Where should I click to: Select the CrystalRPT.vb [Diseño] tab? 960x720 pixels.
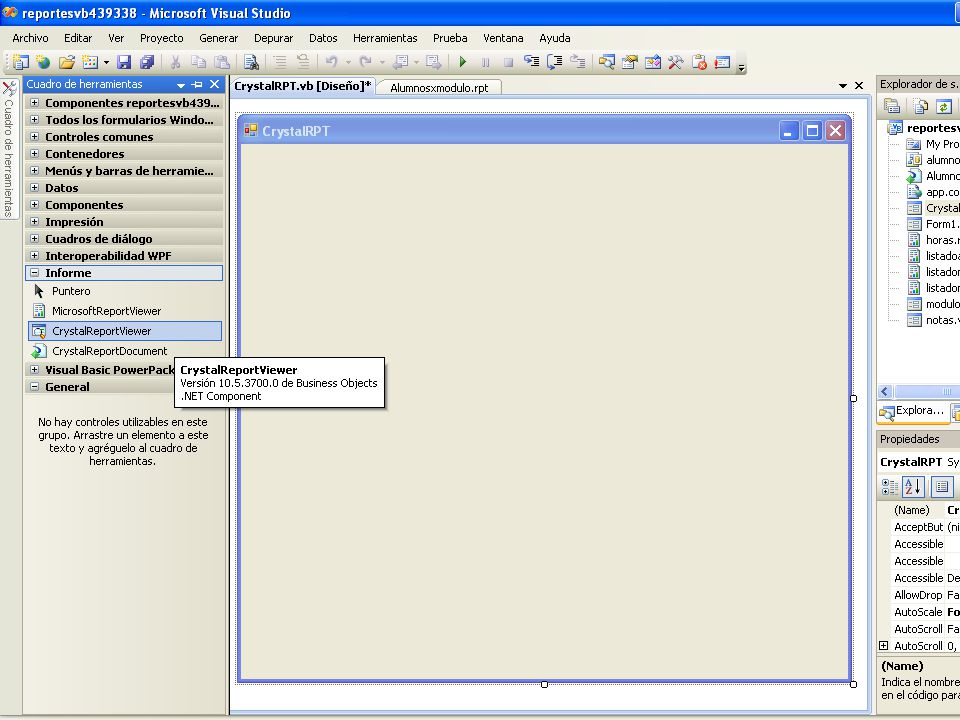click(x=302, y=86)
